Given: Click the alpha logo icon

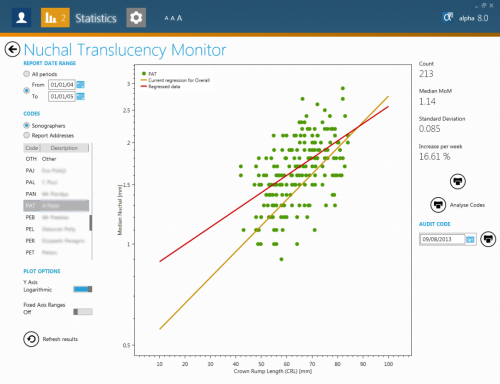Looking at the screenshot, I should (x=448, y=17).
